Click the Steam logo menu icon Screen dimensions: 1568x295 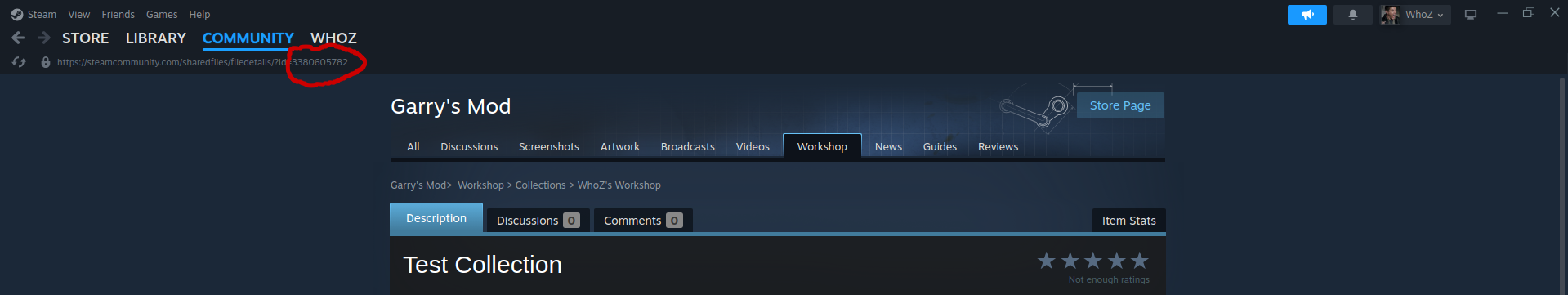tap(16, 14)
